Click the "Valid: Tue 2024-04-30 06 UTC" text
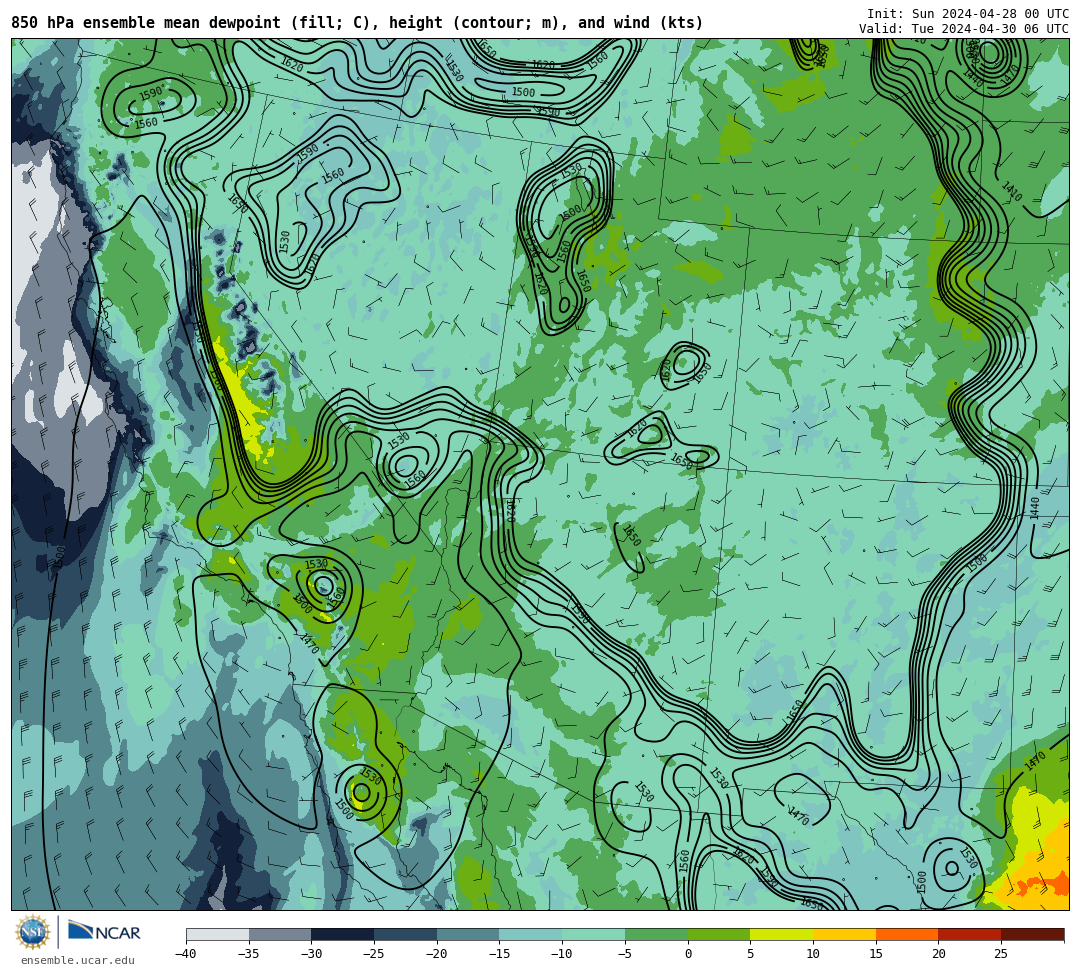1080x973 pixels. pos(964,29)
